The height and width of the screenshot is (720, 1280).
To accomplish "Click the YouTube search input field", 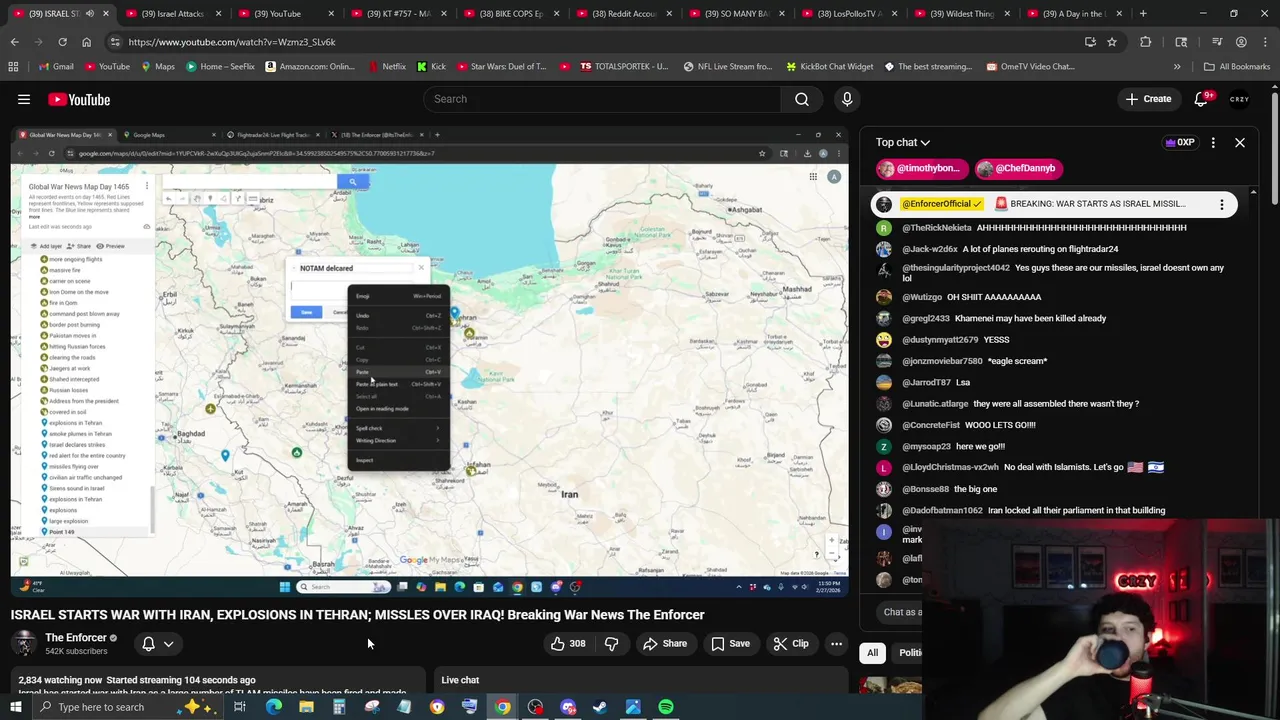I will 602,99.
